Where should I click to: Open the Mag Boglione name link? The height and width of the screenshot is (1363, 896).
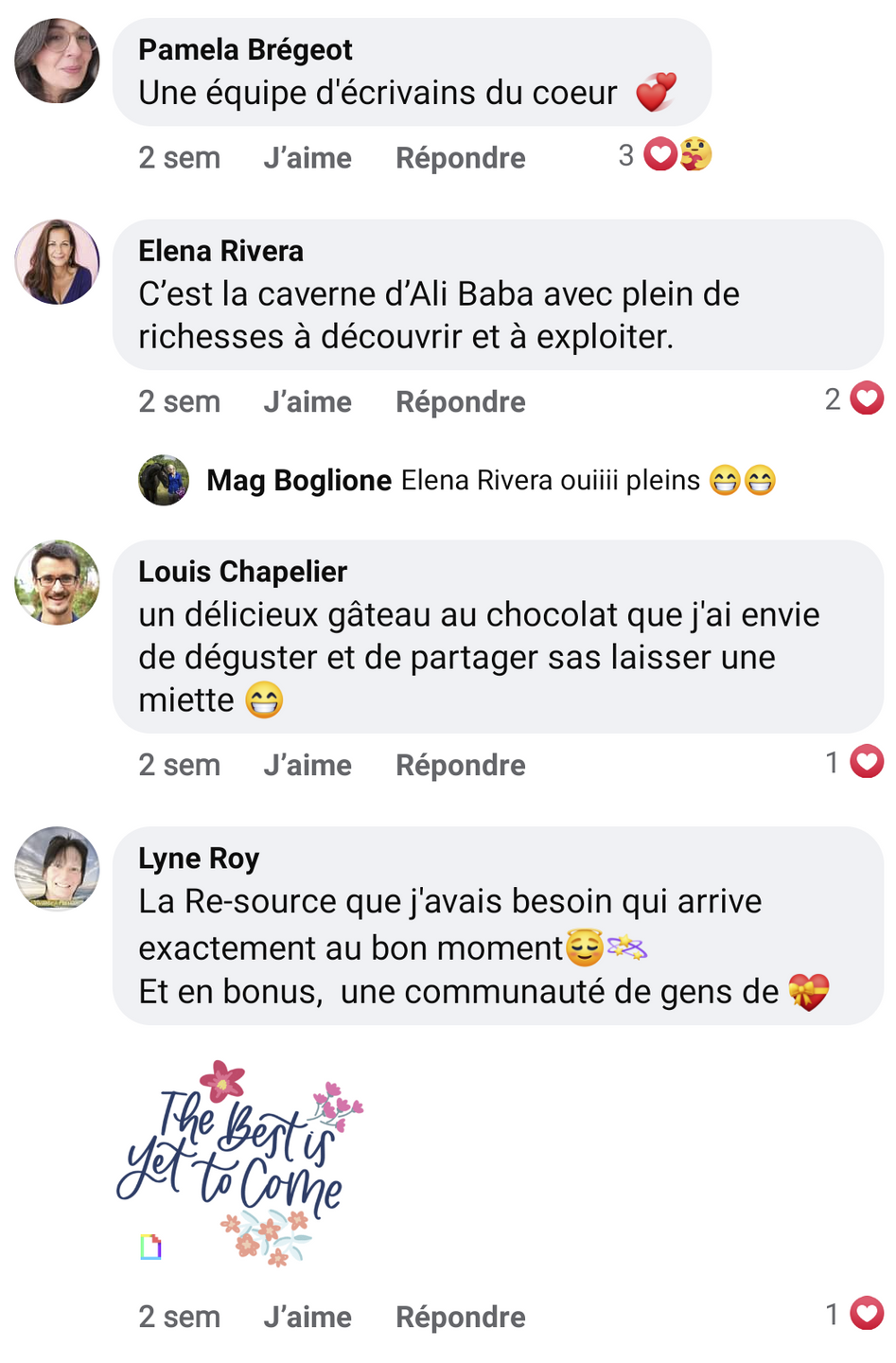[x=299, y=481]
